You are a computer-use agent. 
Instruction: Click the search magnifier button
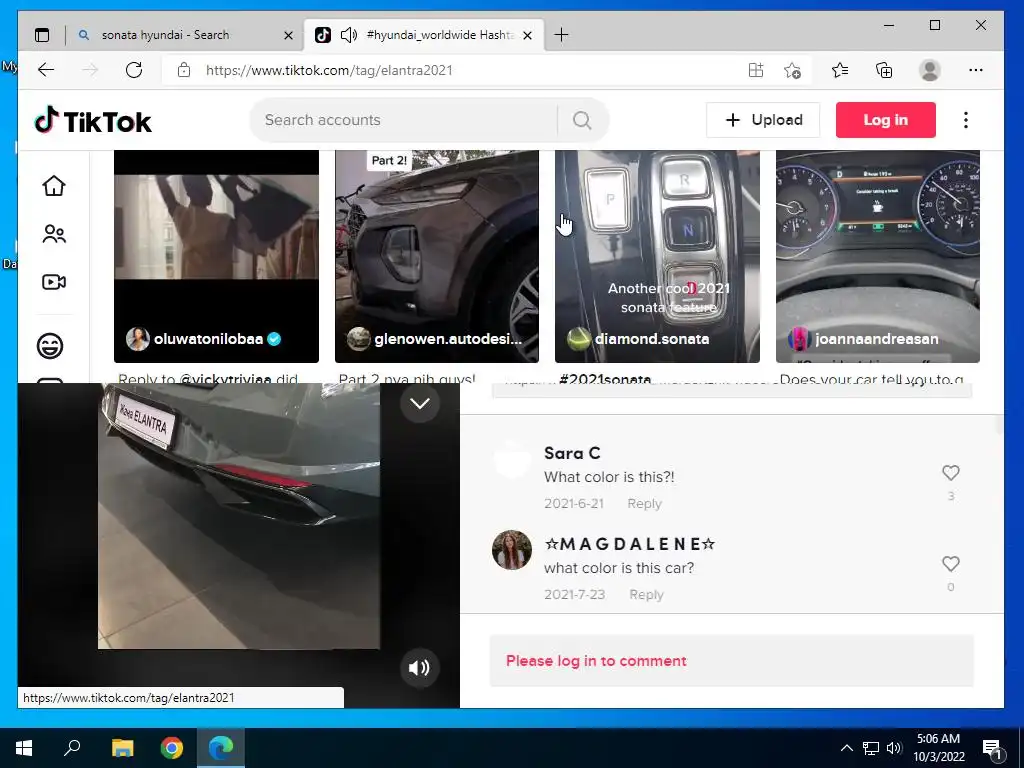(582, 120)
